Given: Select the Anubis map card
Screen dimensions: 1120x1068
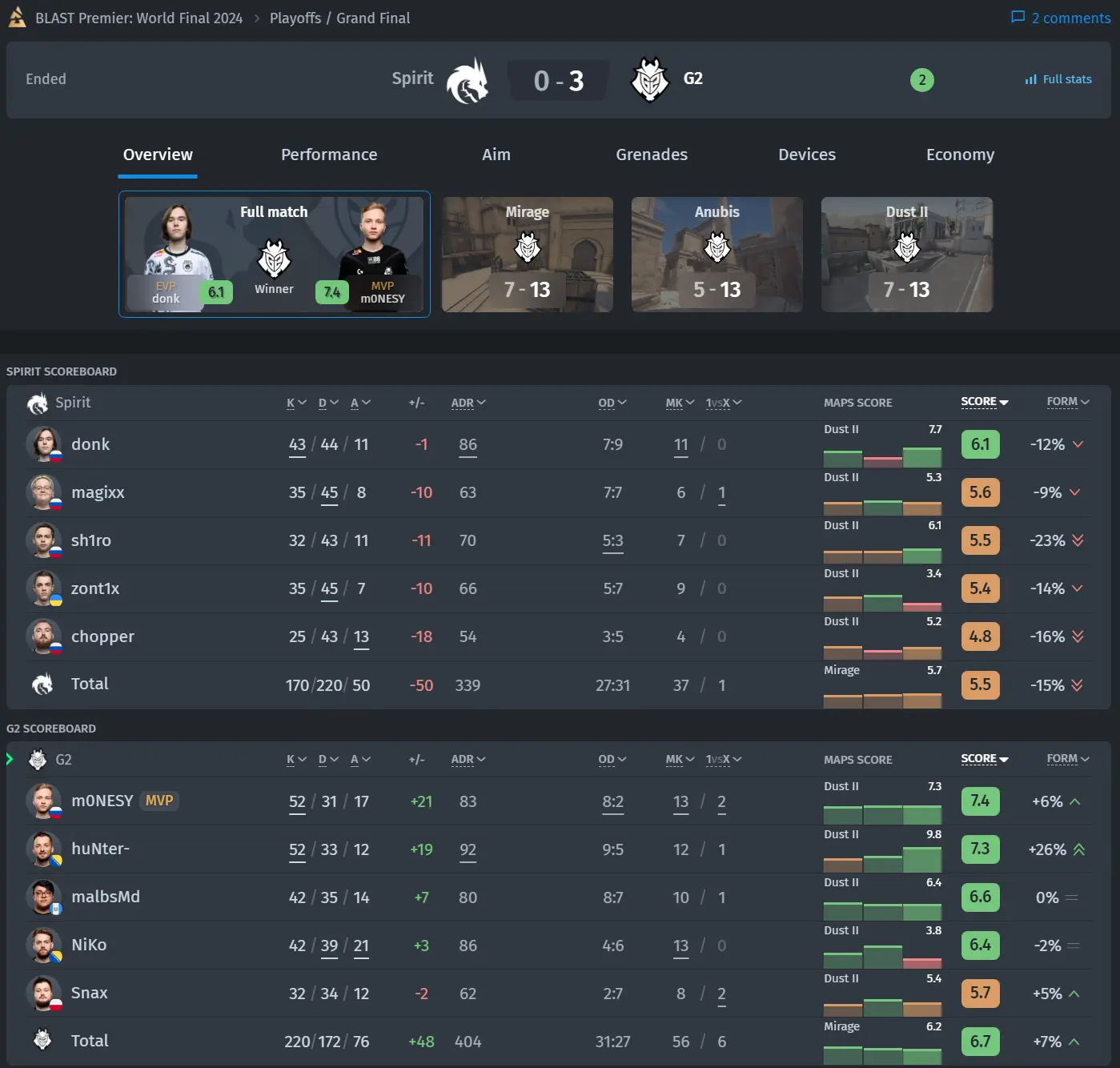Looking at the screenshot, I should coord(717,255).
